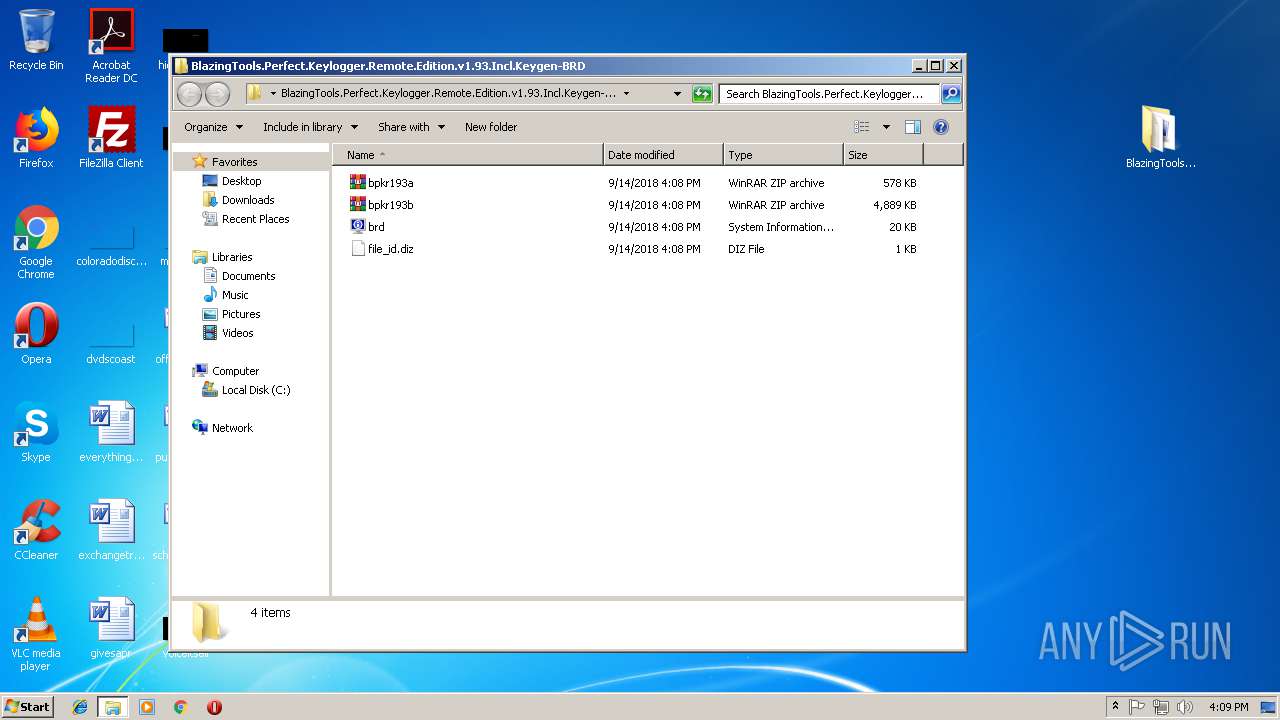The width and height of the screenshot is (1280, 720).
Task: Open Help with the blue question mark
Action: 940,127
